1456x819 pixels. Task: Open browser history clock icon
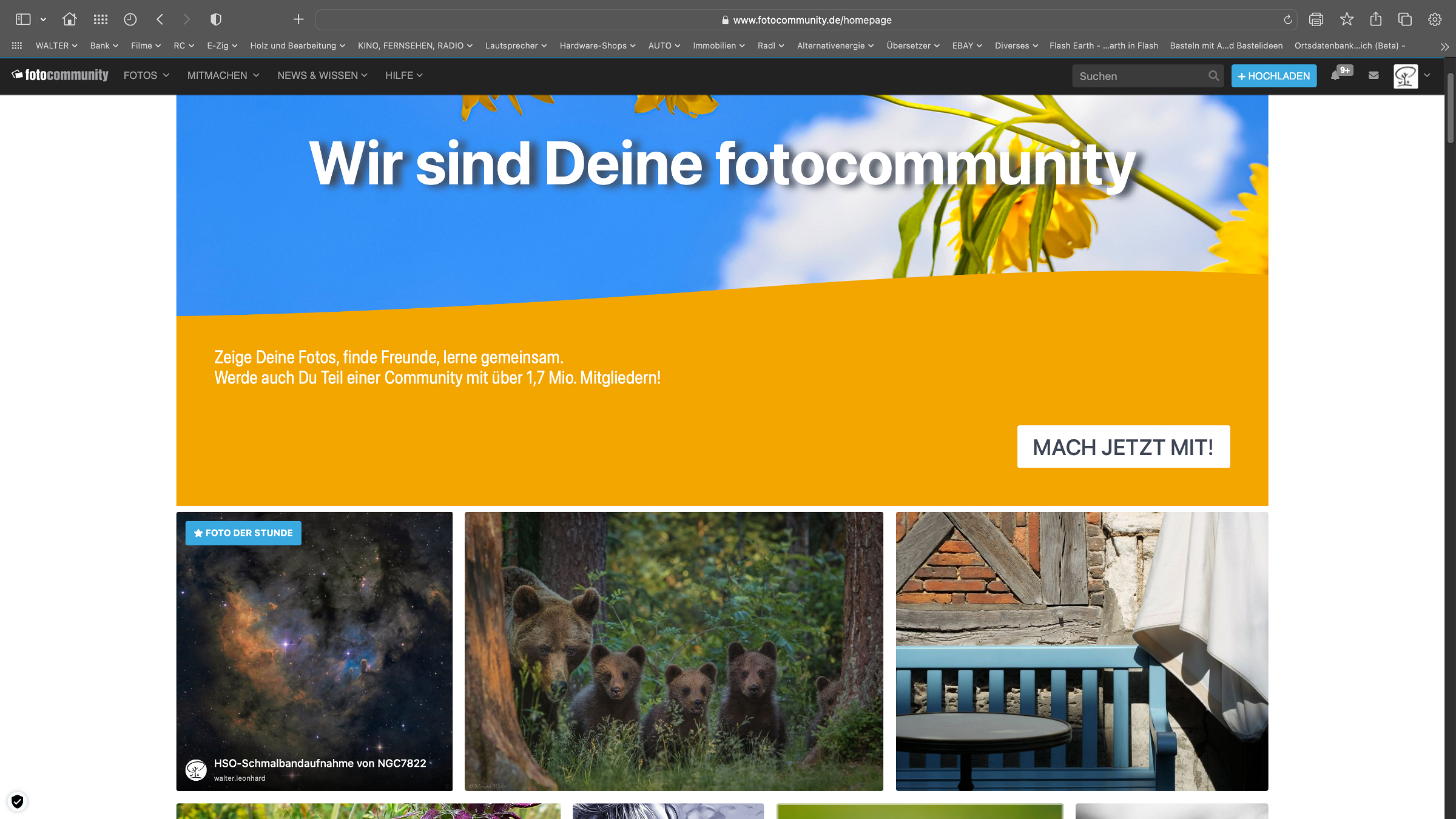click(x=130, y=19)
